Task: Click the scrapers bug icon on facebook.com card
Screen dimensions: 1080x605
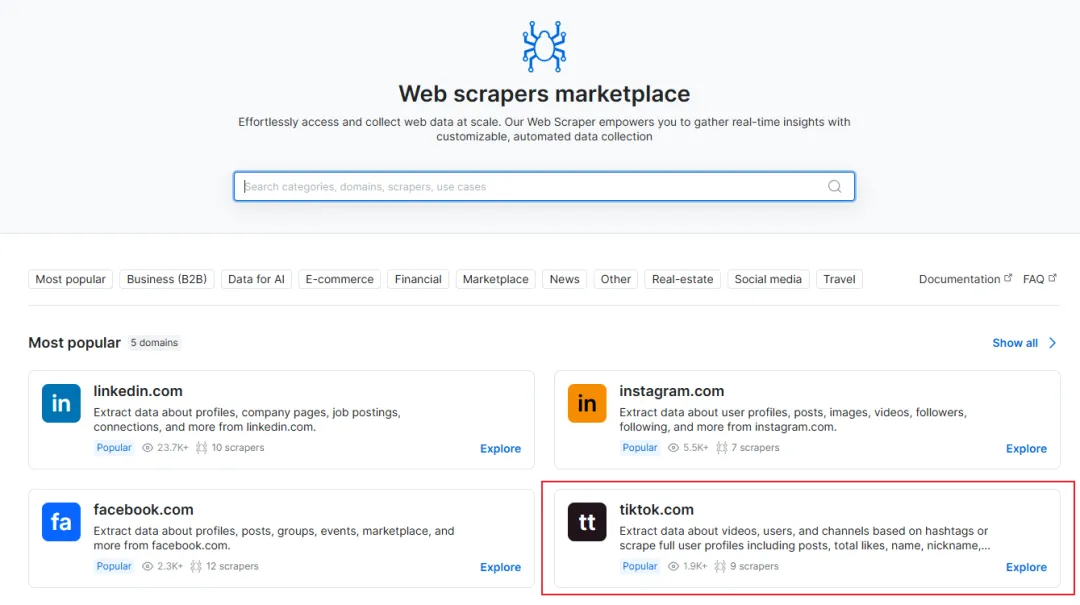Action: (196, 566)
